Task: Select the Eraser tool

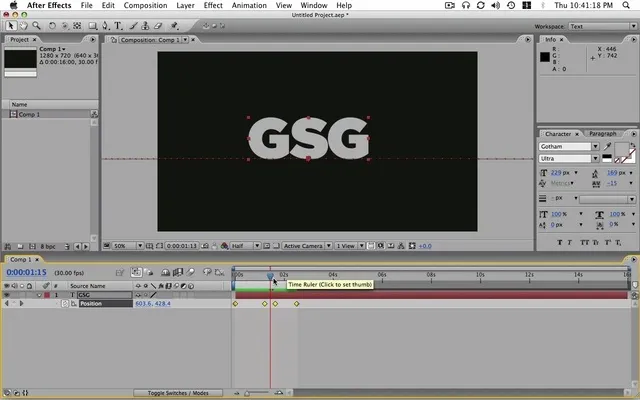Action: [x=158, y=26]
